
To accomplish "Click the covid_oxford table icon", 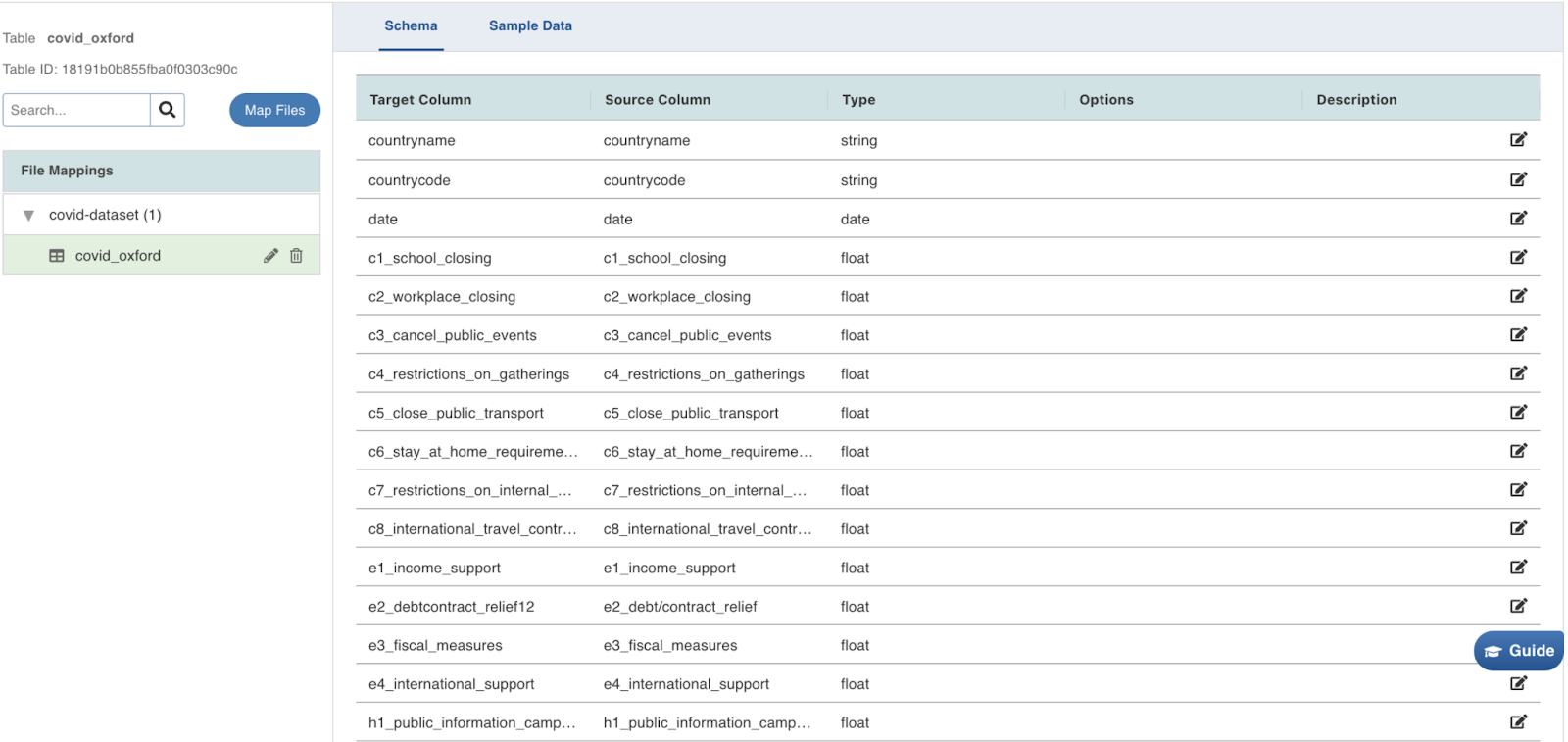I will click(57, 256).
